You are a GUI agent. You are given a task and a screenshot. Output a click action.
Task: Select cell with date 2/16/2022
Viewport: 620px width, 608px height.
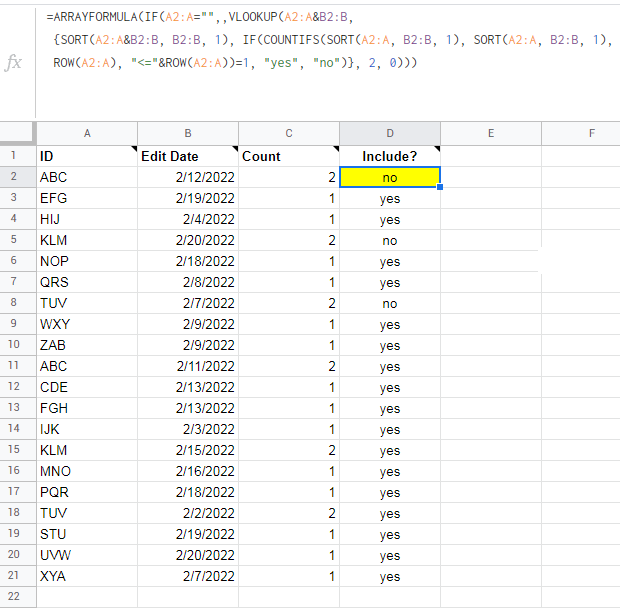(188, 471)
